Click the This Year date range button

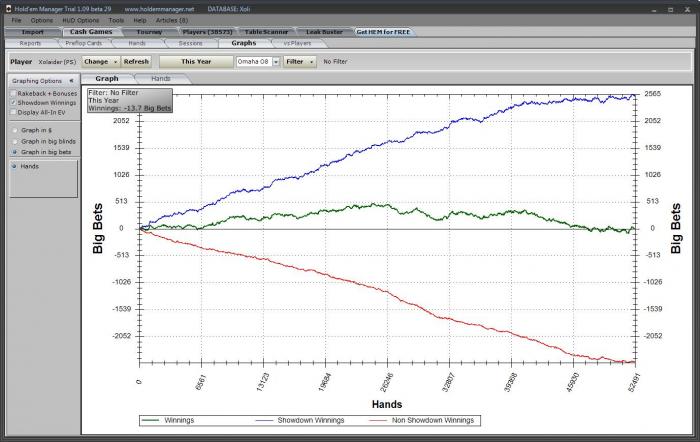(x=198, y=61)
